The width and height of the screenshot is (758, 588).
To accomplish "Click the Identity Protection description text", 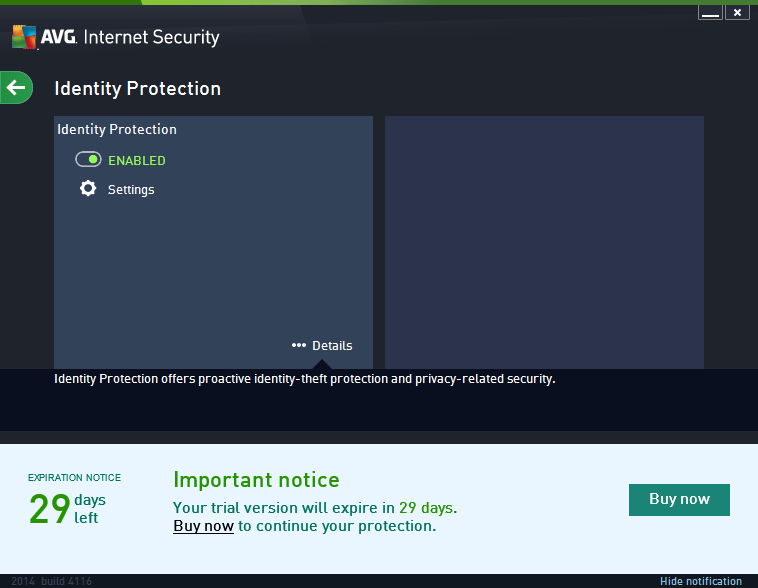I will click(304, 380).
